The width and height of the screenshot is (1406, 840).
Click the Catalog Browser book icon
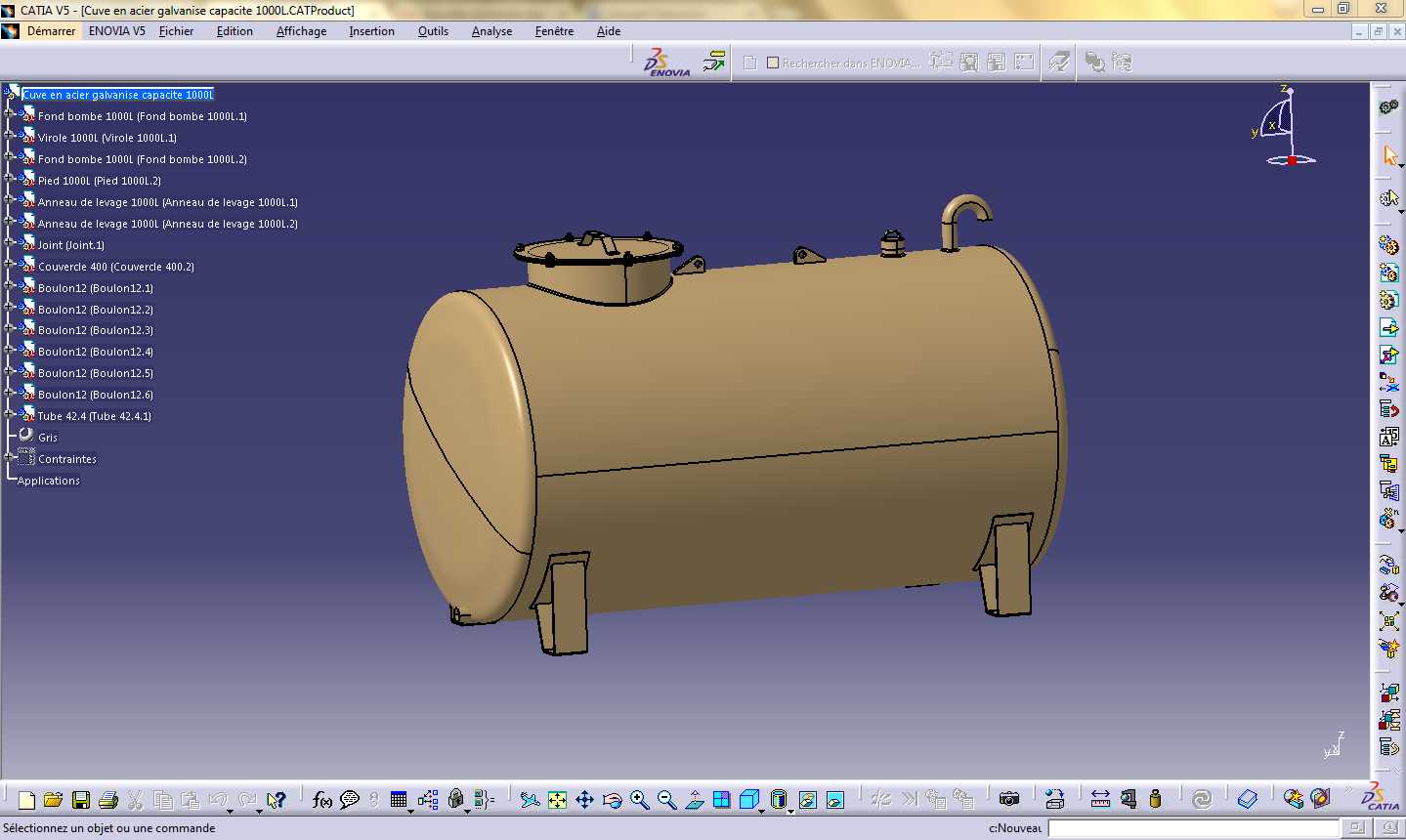click(1248, 800)
